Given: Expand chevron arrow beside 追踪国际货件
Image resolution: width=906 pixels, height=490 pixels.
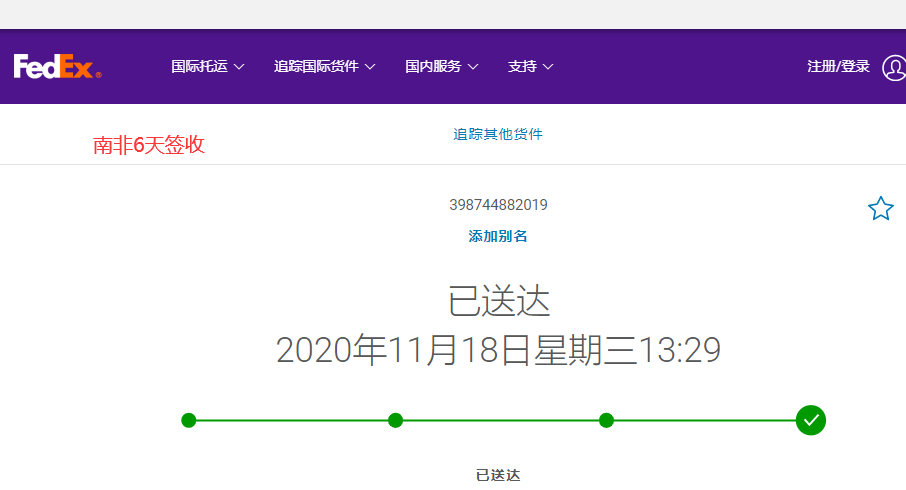Looking at the screenshot, I should pos(370,67).
